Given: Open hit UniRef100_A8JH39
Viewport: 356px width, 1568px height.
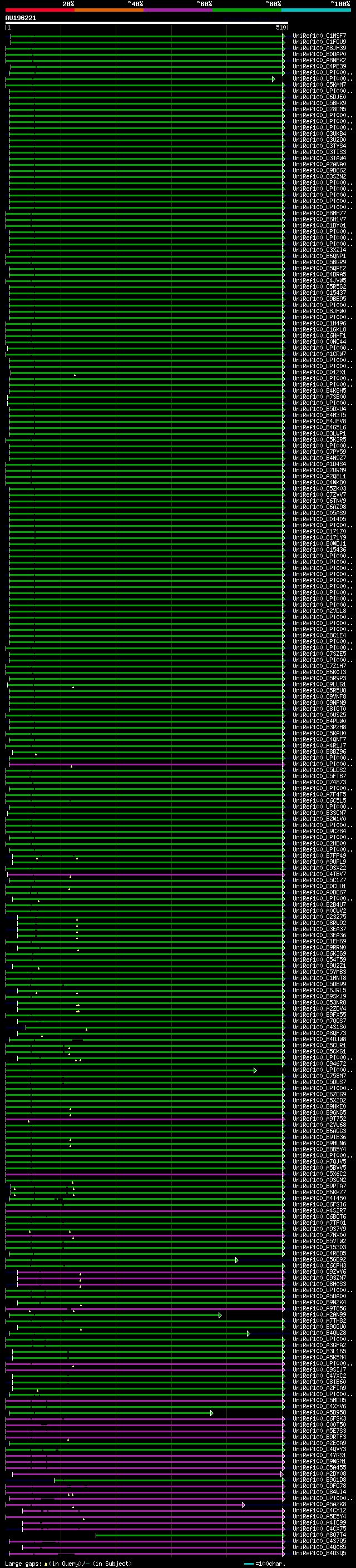Looking at the screenshot, I should point(319,48).
